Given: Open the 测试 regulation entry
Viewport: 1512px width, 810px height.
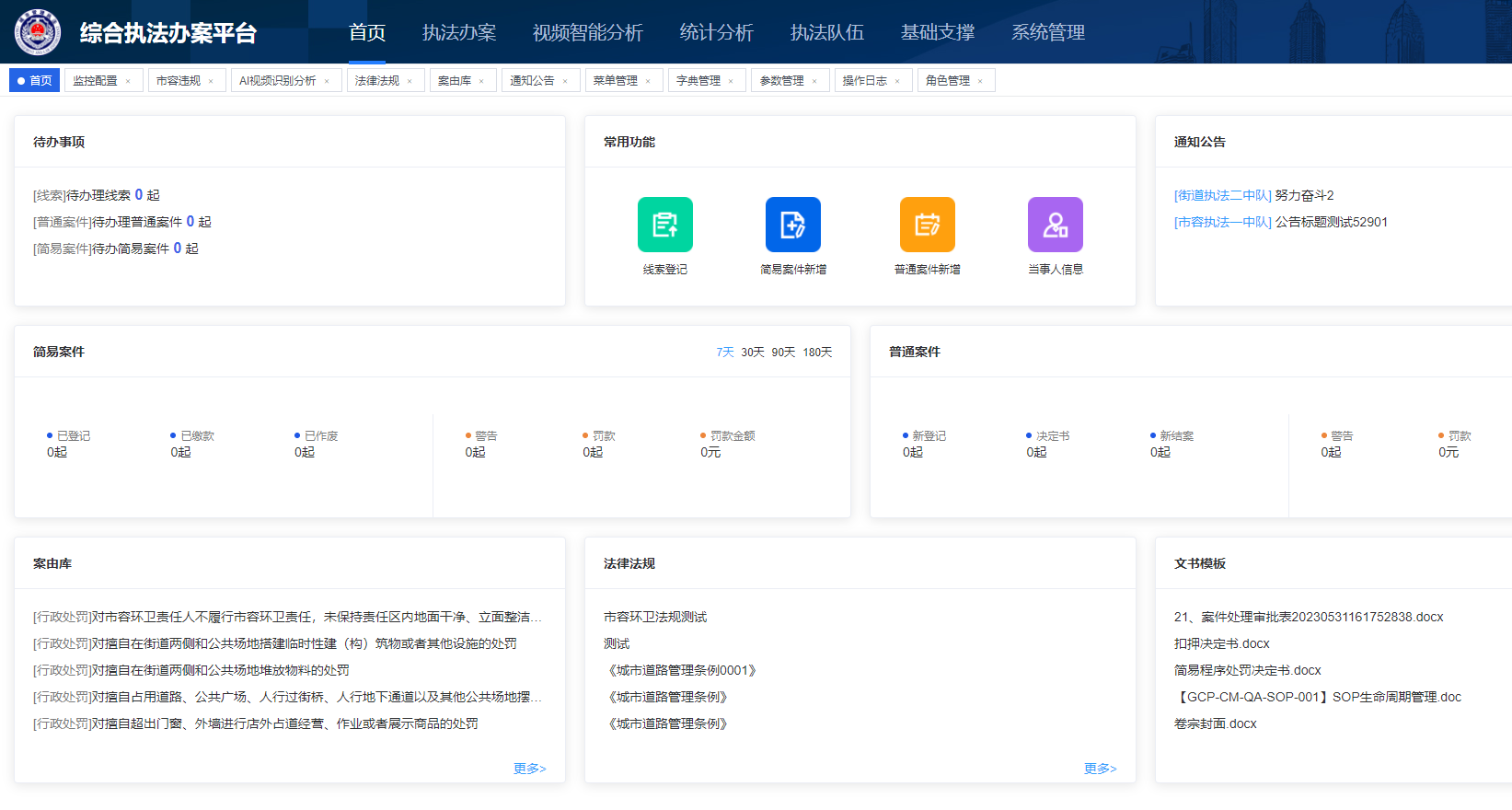Looking at the screenshot, I should coord(617,643).
